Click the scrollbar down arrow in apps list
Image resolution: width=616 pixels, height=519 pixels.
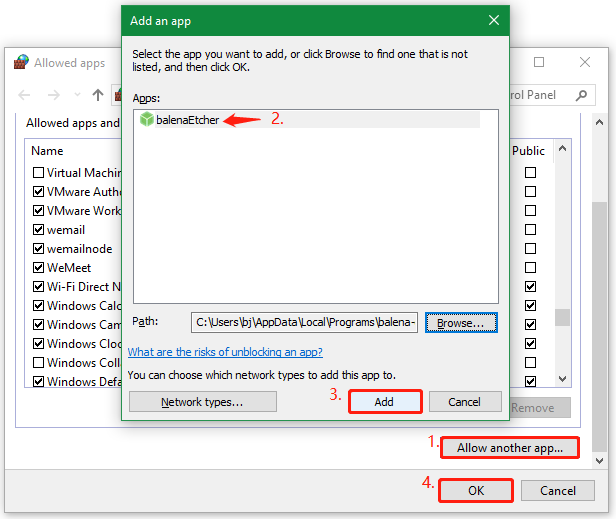(x=562, y=379)
